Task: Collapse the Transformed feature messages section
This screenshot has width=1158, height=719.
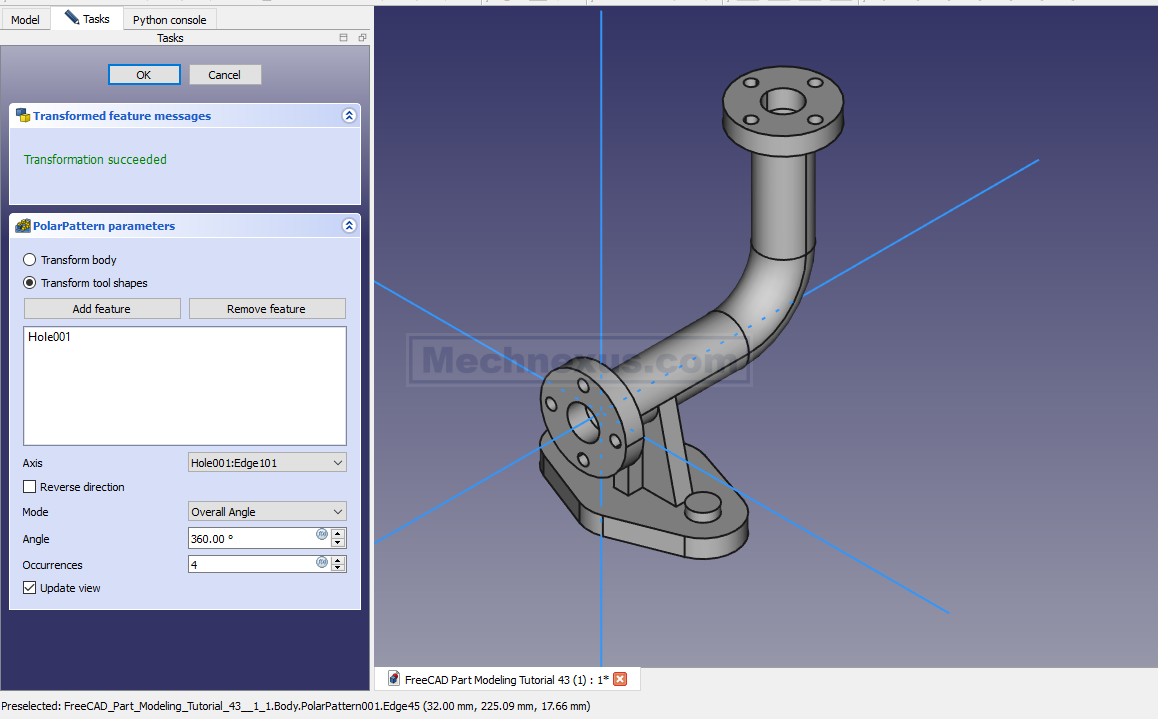Action: 349,116
